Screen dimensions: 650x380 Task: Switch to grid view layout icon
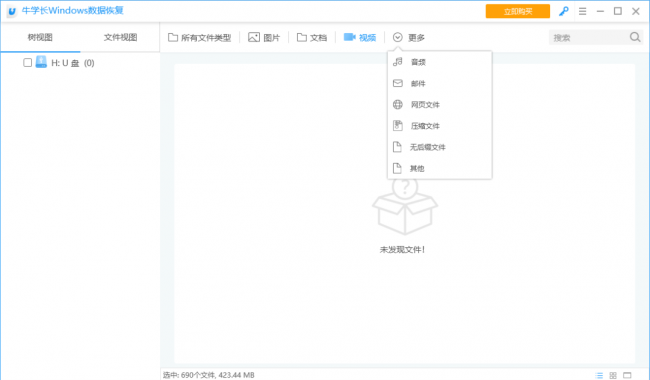[x=613, y=375]
